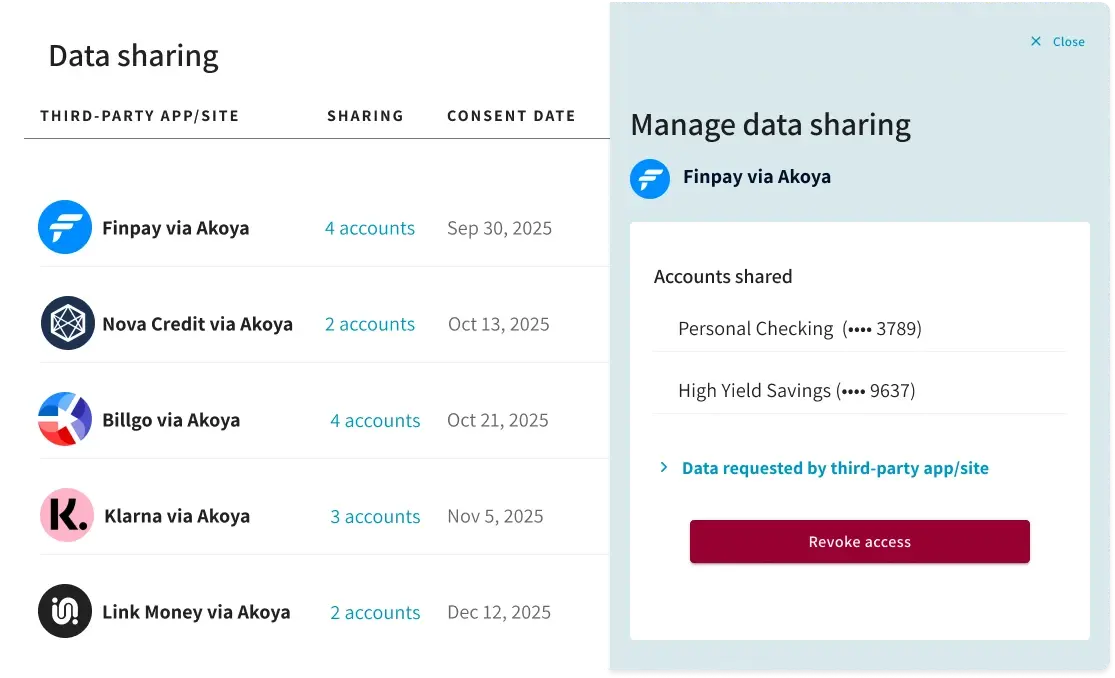Open Finpay's 4 accounts link
This screenshot has height=678, width=1115.
[x=370, y=228]
